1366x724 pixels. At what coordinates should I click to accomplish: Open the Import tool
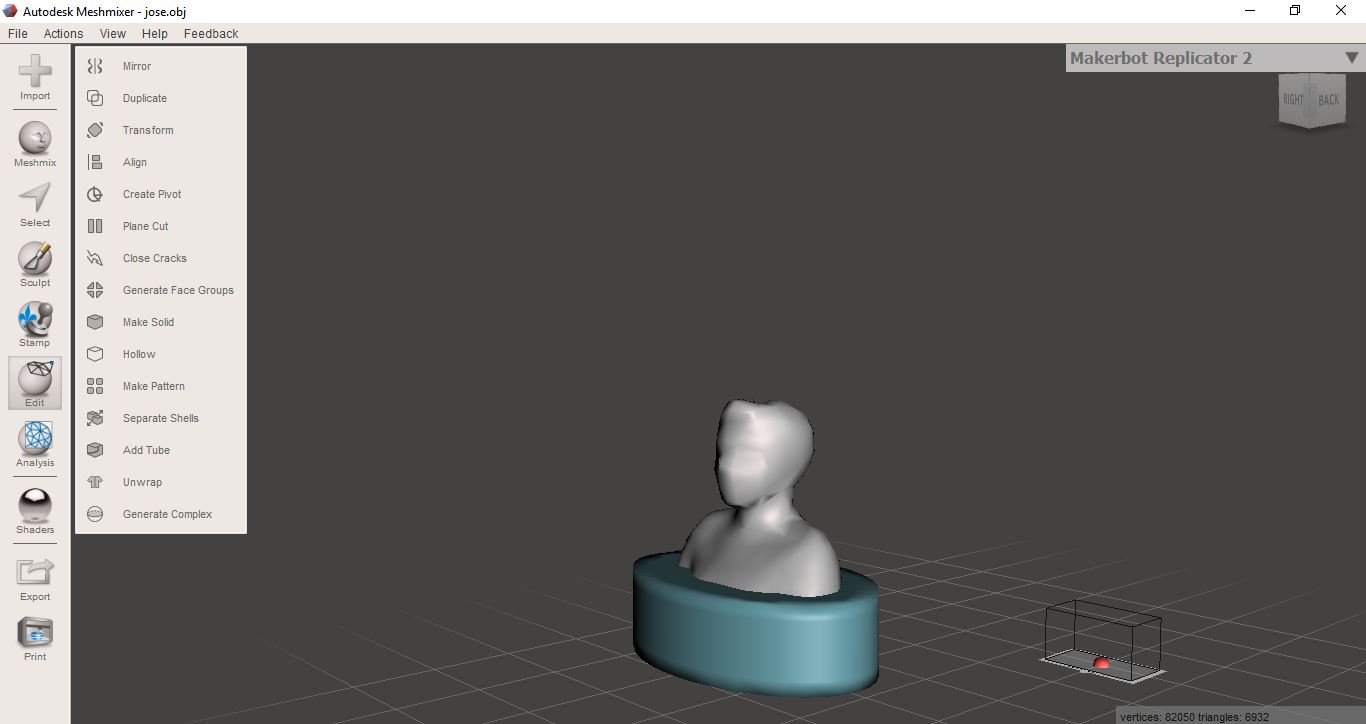(x=35, y=77)
